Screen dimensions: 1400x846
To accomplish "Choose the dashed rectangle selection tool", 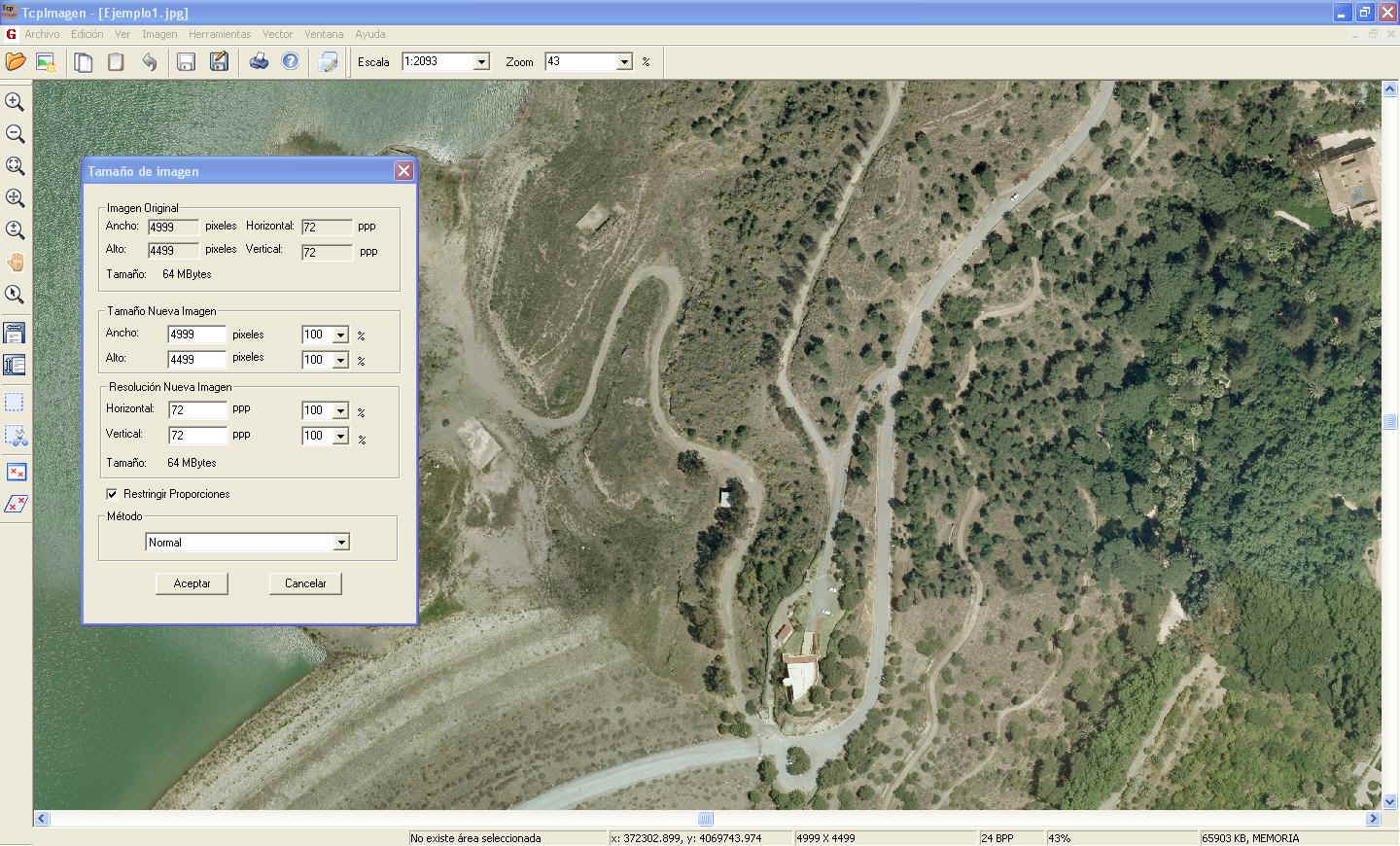I will [x=15, y=403].
